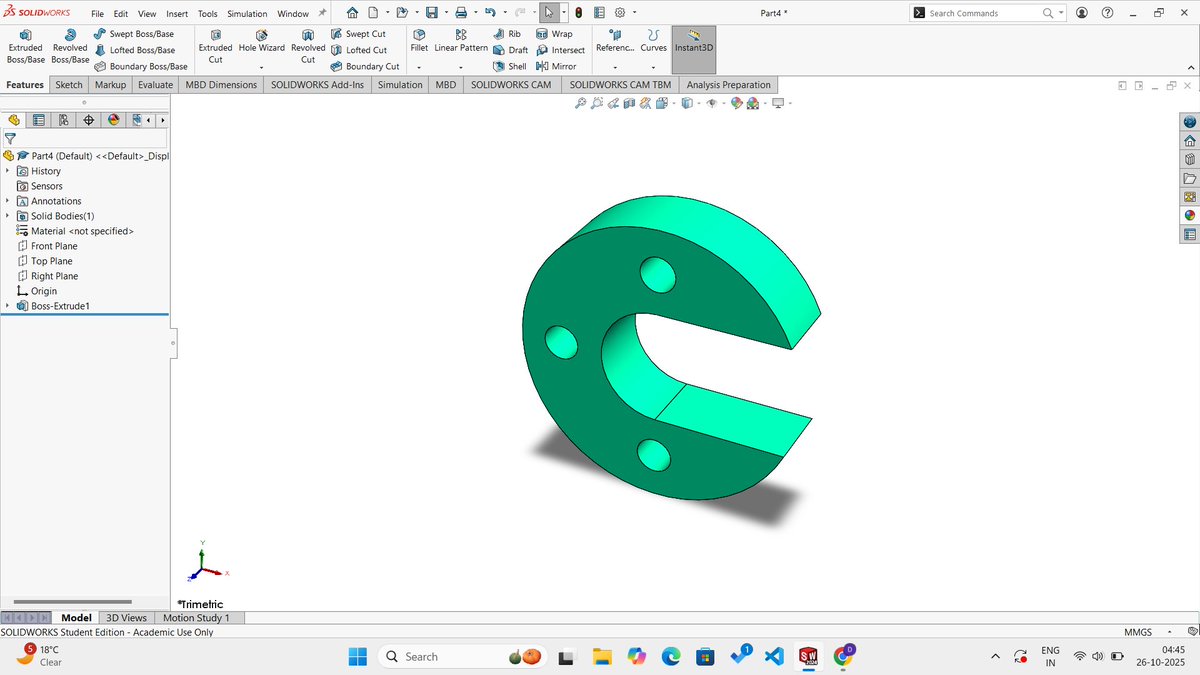The image size is (1200, 675).
Task: Open the DimXpertManager crosshair tab
Action: pyautogui.click(x=88, y=120)
